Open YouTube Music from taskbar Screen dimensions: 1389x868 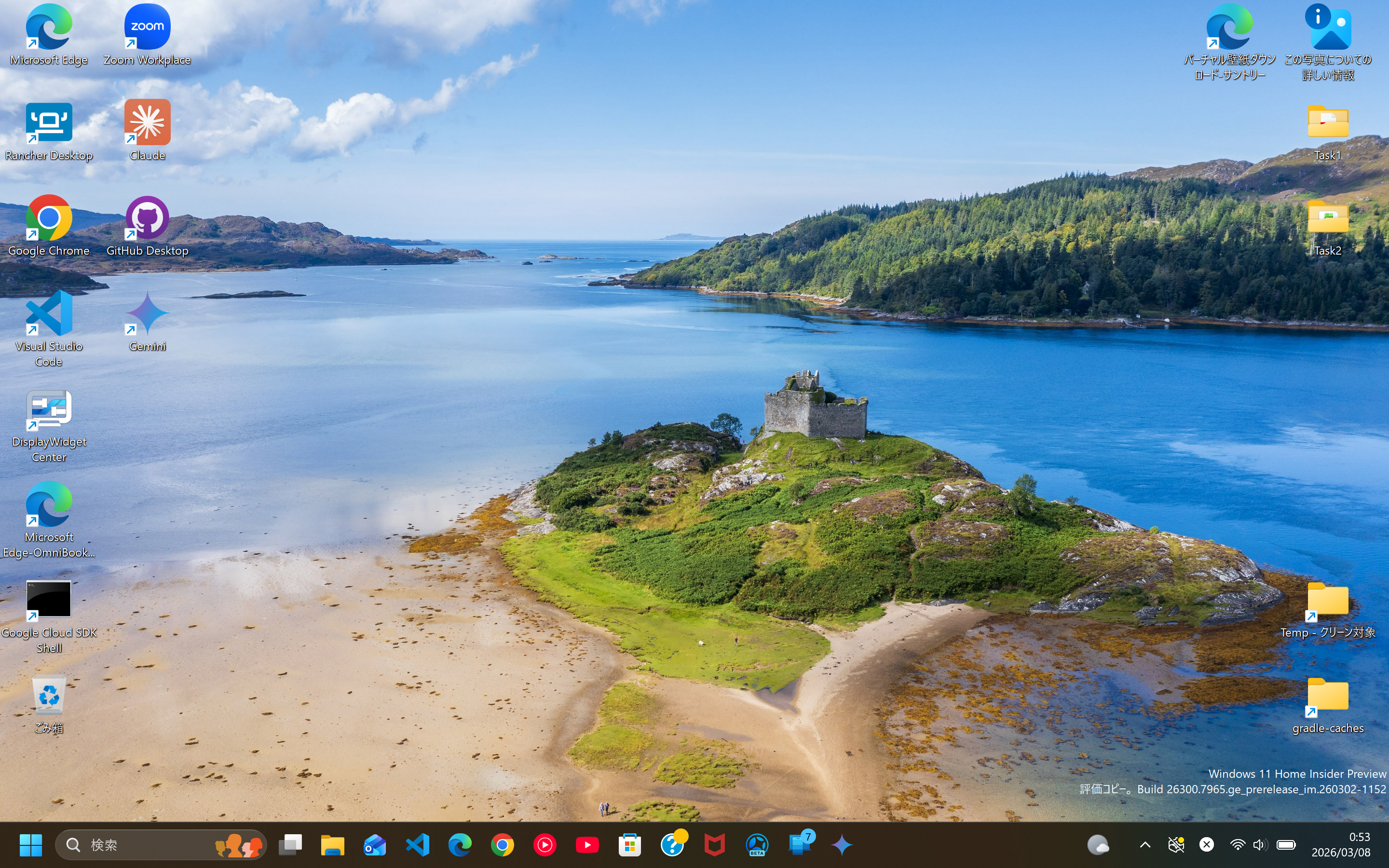click(x=544, y=844)
